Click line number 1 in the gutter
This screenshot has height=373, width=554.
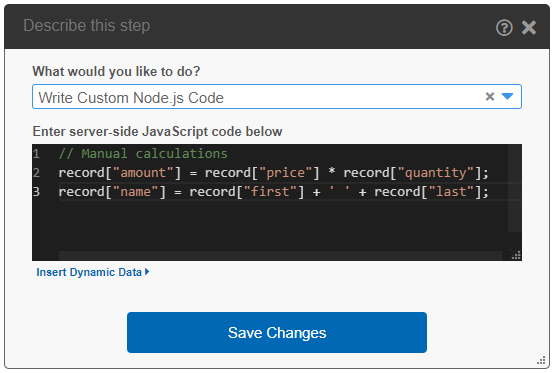click(36, 154)
